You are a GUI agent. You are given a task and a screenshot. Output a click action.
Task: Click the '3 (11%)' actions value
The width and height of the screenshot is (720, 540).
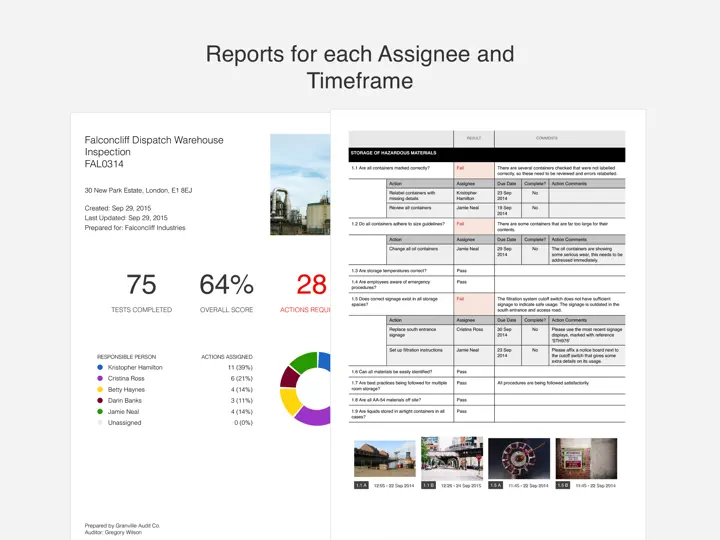[242, 400]
